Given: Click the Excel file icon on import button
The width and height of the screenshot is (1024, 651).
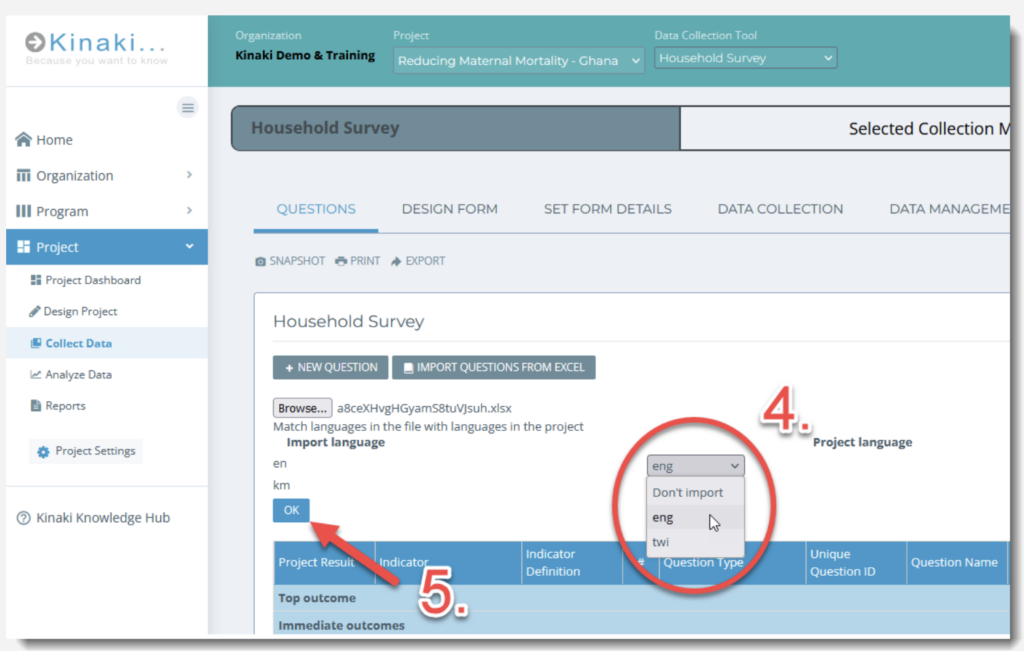Looking at the screenshot, I should tap(408, 368).
